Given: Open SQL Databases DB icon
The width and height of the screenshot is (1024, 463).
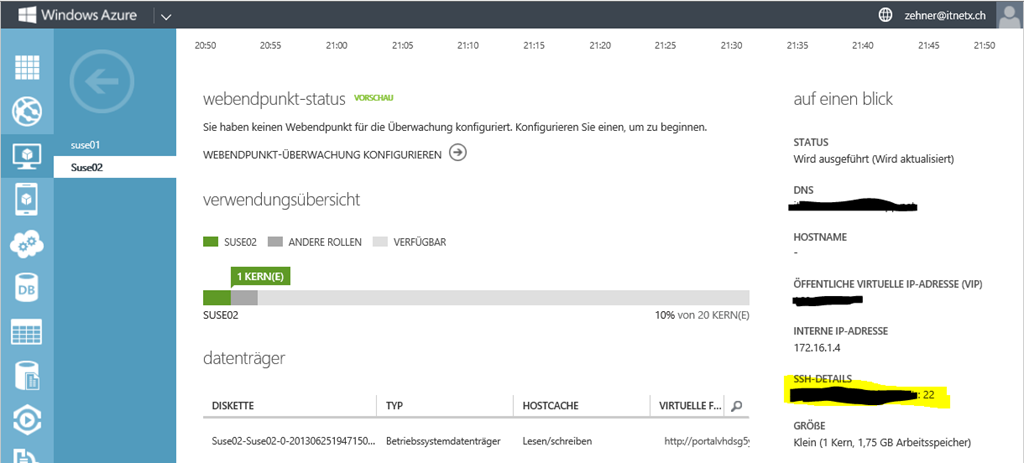Looking at the screenshot, I should coord(26,288).
